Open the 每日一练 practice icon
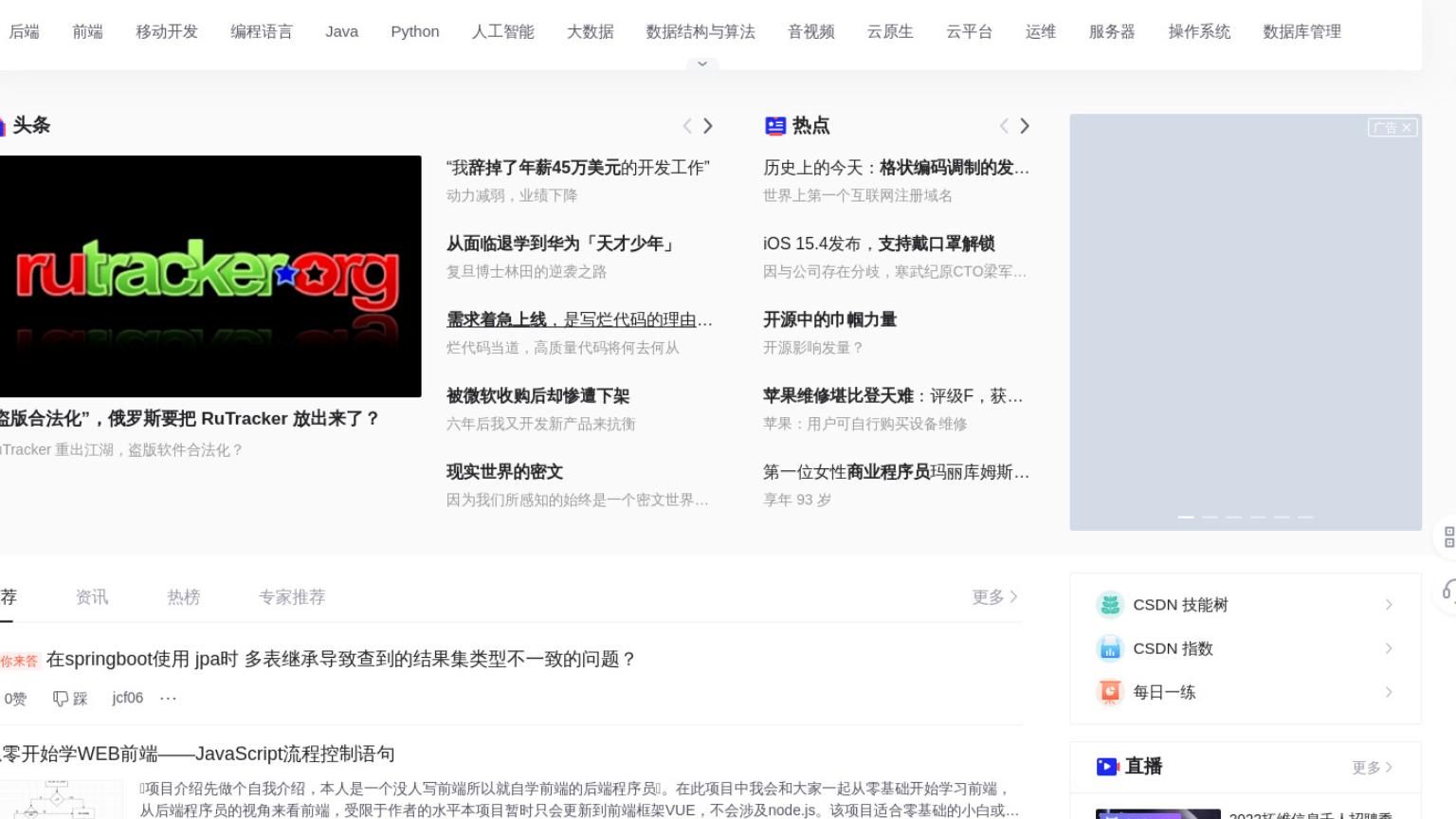This screenshot has height=819, width=1456. (1110, 692)
